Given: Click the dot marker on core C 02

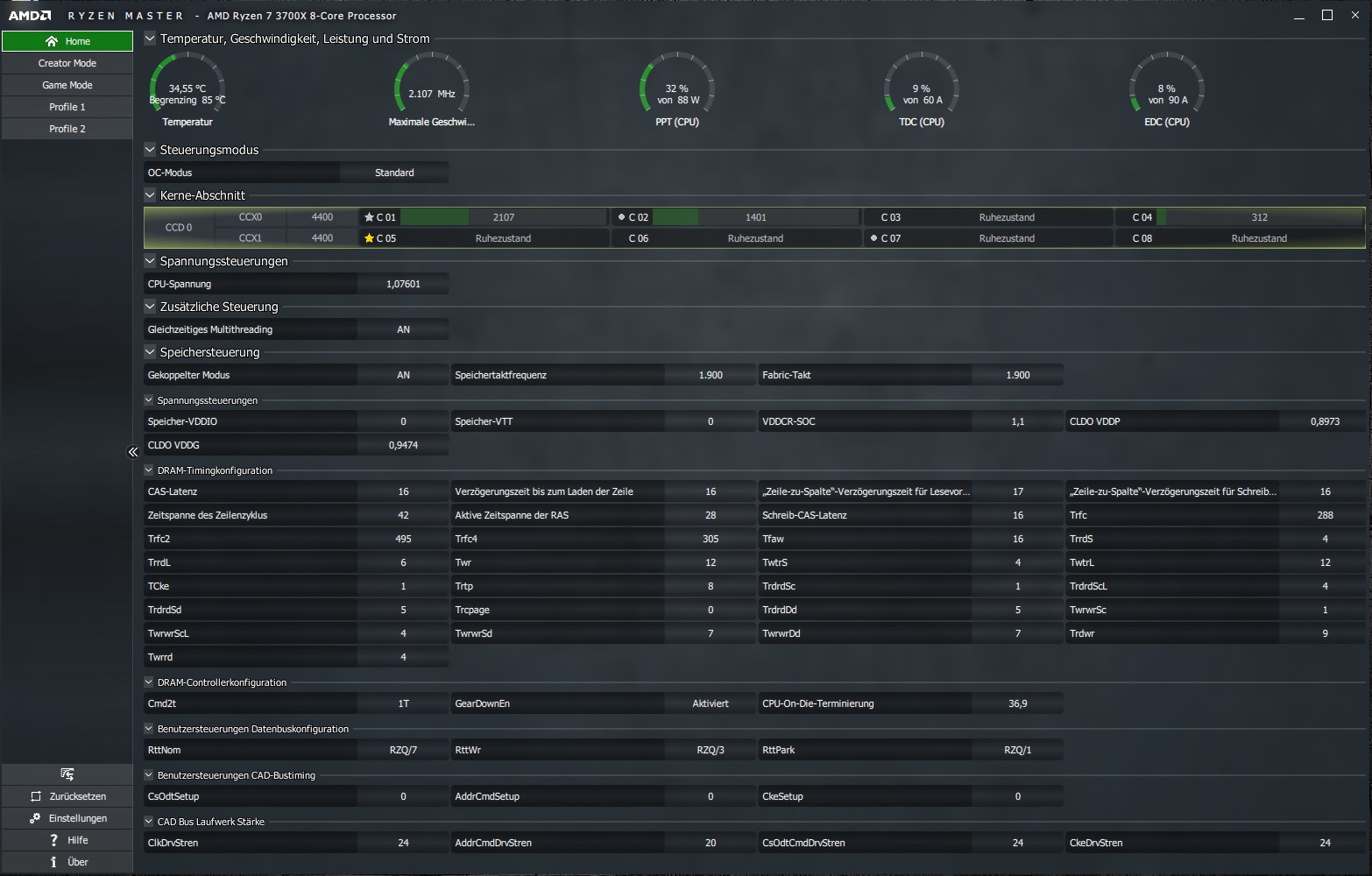Looking at the screenshot, I should pyautogui.click(x=621, y=217).
